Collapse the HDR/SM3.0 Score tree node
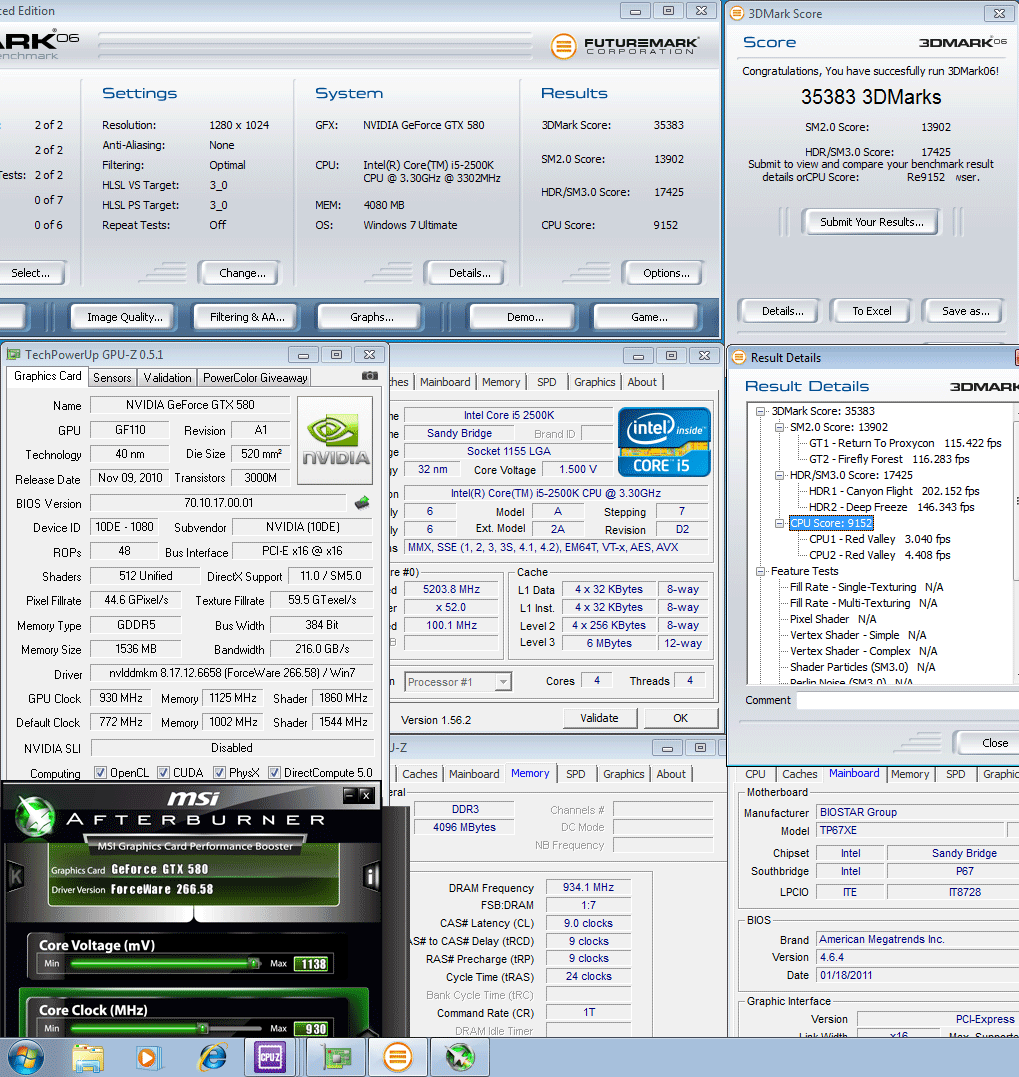 point(779,475)
